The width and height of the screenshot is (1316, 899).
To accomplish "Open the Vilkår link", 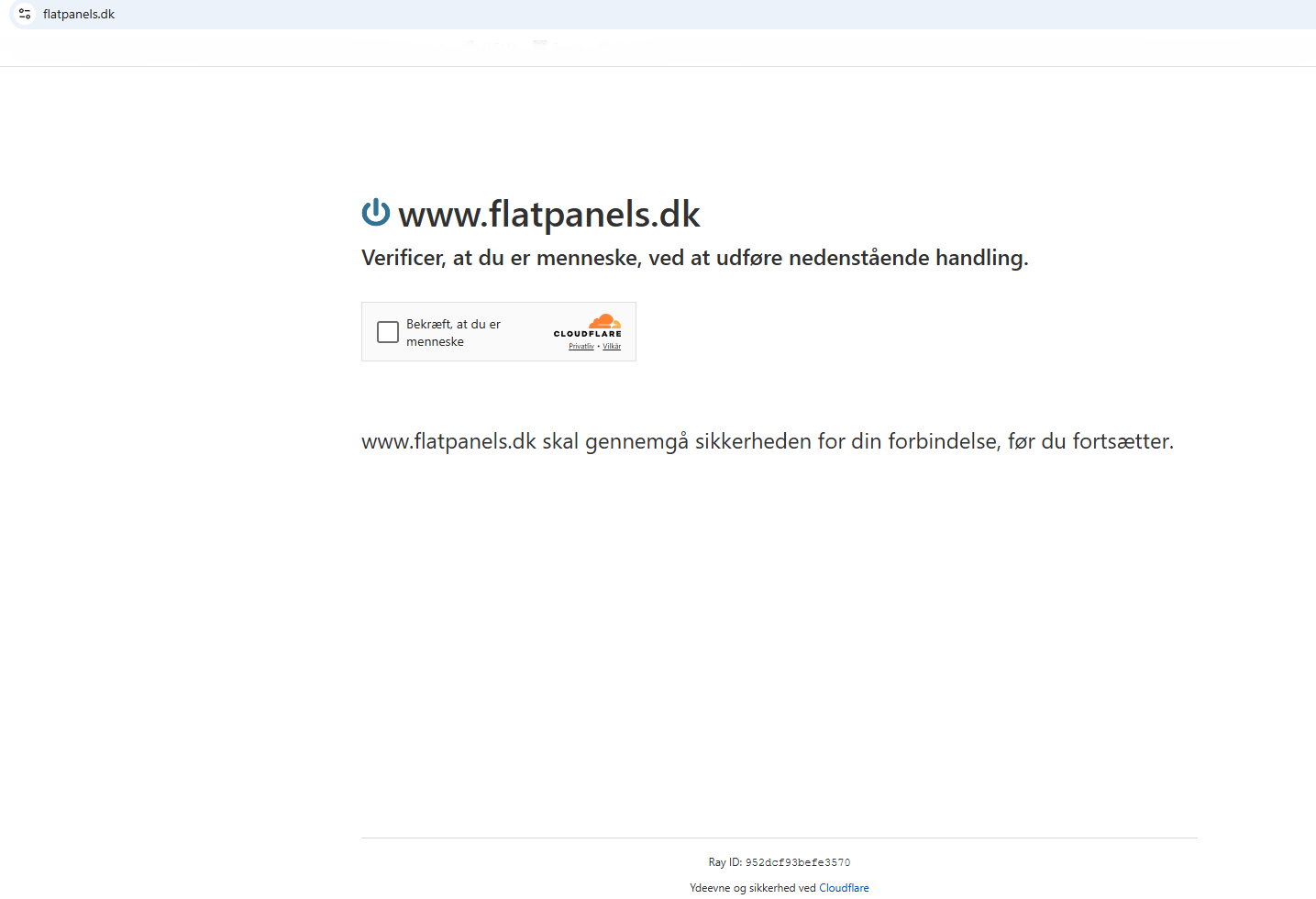I will point(612,346).
